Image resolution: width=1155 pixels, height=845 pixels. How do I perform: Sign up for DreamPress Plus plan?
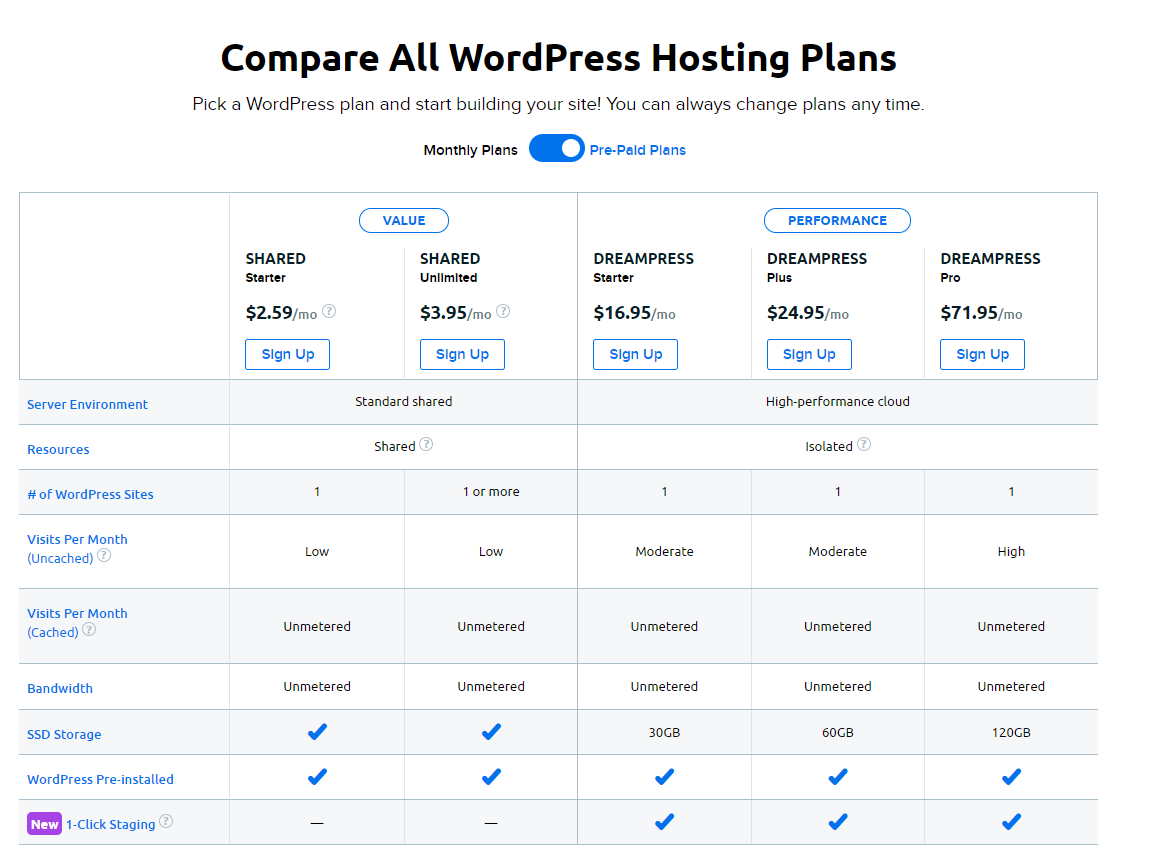(809, 354)
